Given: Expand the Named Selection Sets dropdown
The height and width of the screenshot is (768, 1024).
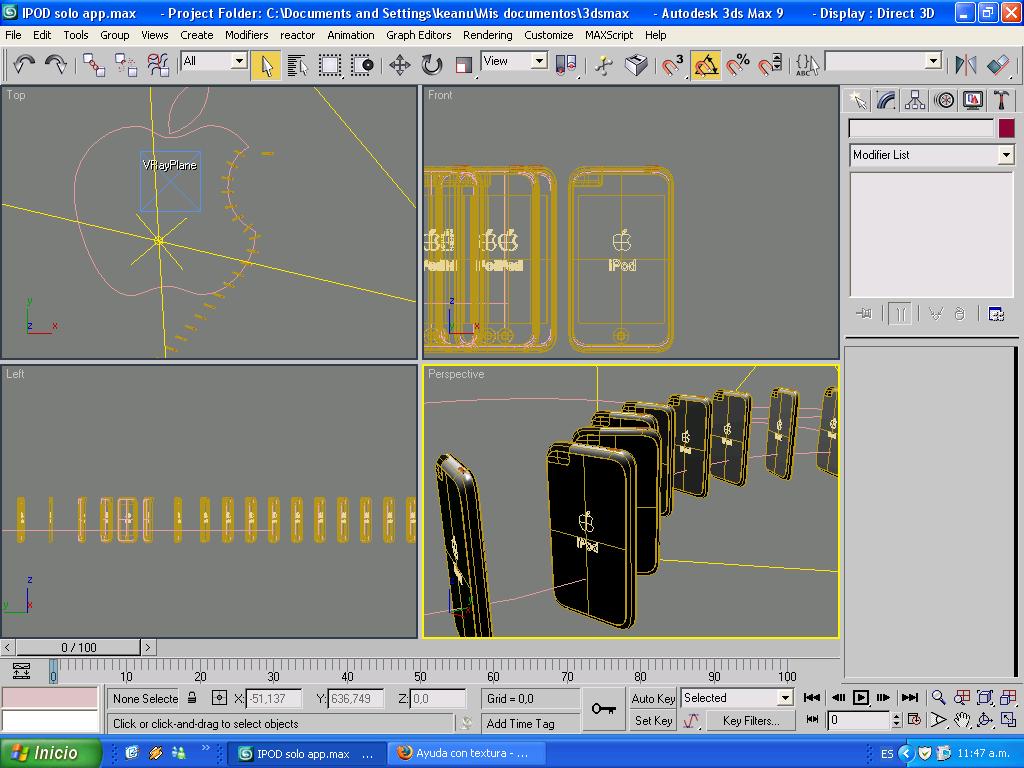Looking at the screenshot, I should [x=934, y=61].
